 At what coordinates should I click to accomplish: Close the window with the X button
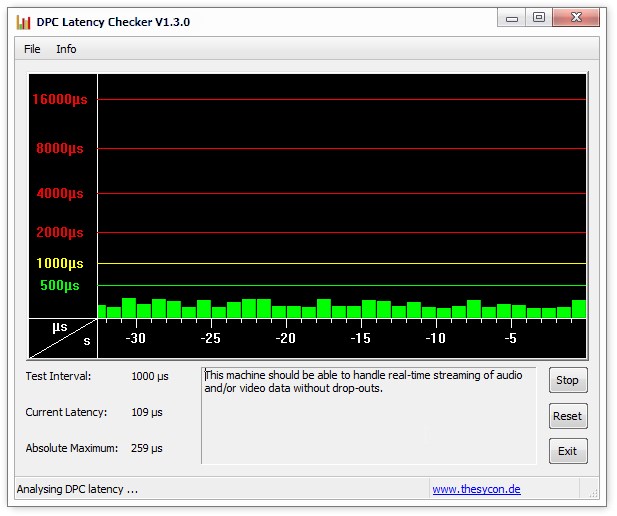[575, 18]
